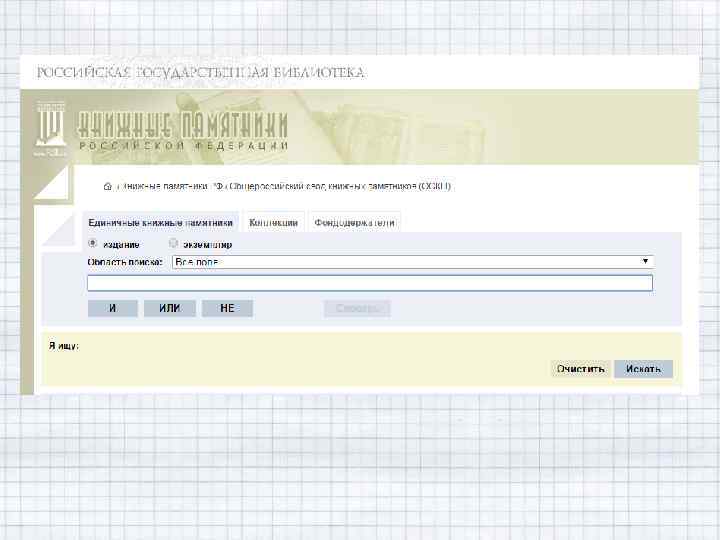Screen dimensions: 720x540
Task: Open Общероссийский свод книжных памятников breadcrumb
Action: point(340,186)
